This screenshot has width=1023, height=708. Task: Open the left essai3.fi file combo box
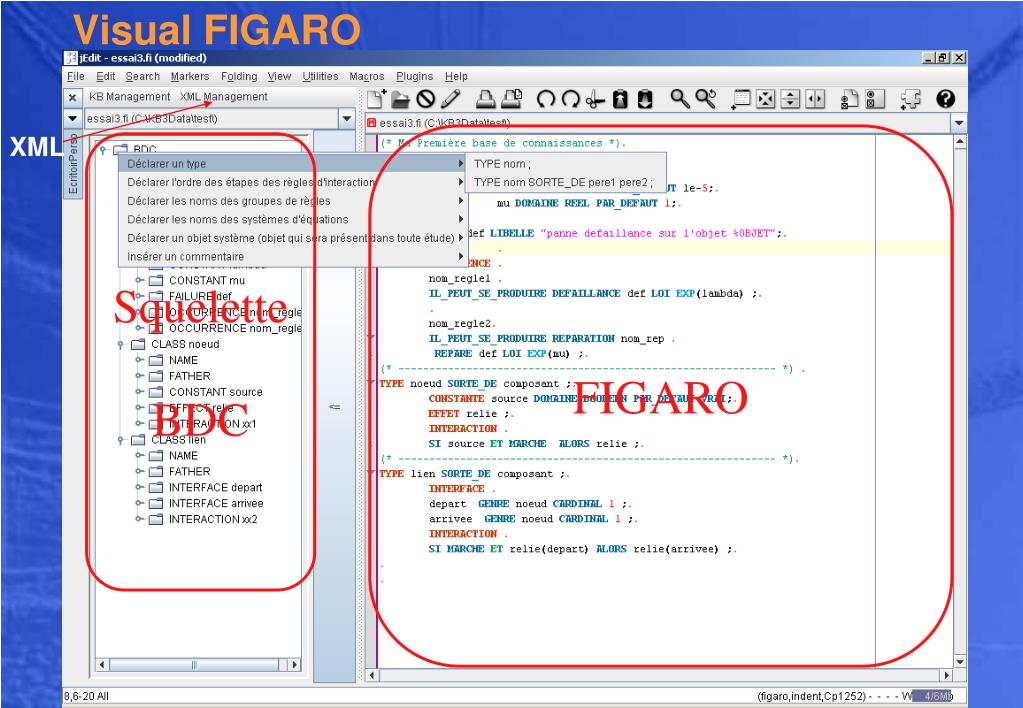coord(219,119)
